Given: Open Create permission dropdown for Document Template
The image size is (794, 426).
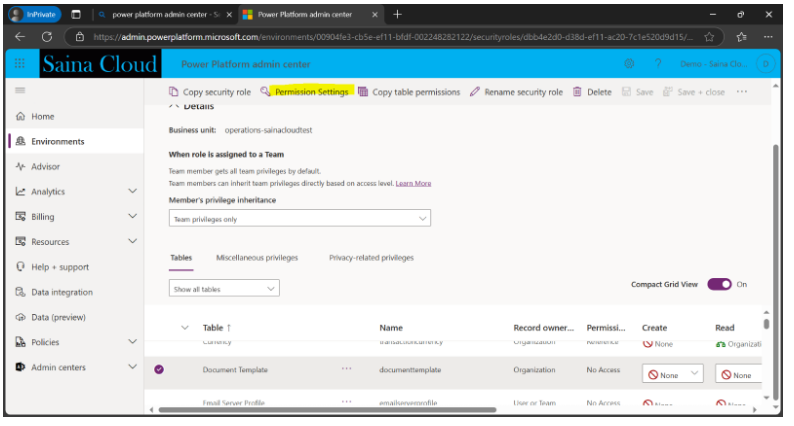Looking at the screenshot, I should click(672, 374).
